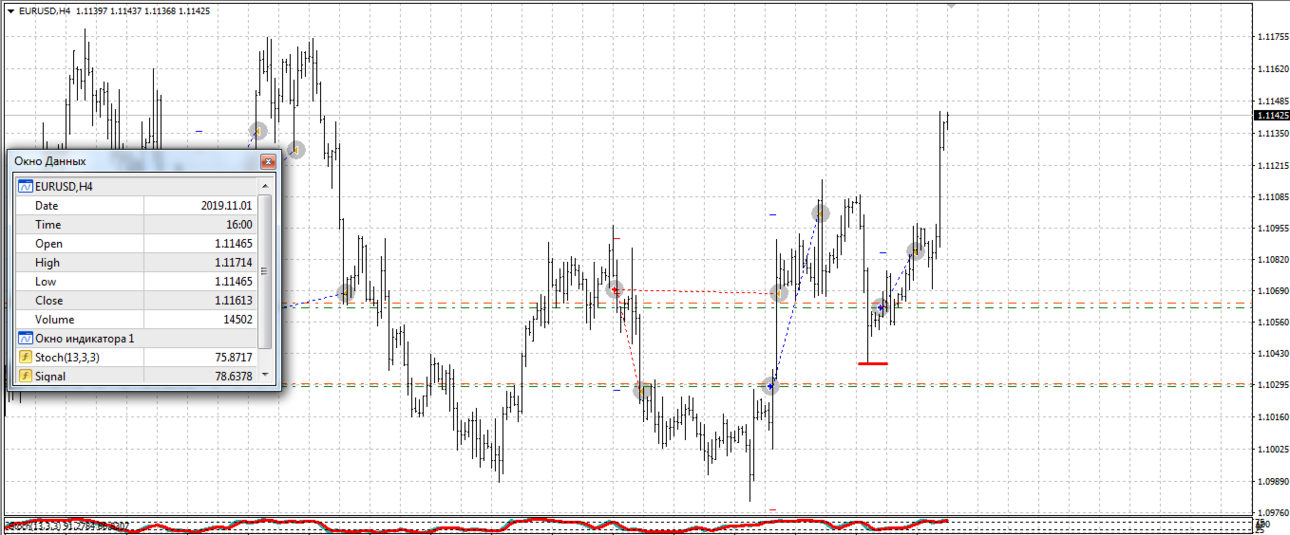This screenshot has width=1290, height=535.
Task: Click the EURUSD,H4 chart icon in data window
Action: (26, 186)
